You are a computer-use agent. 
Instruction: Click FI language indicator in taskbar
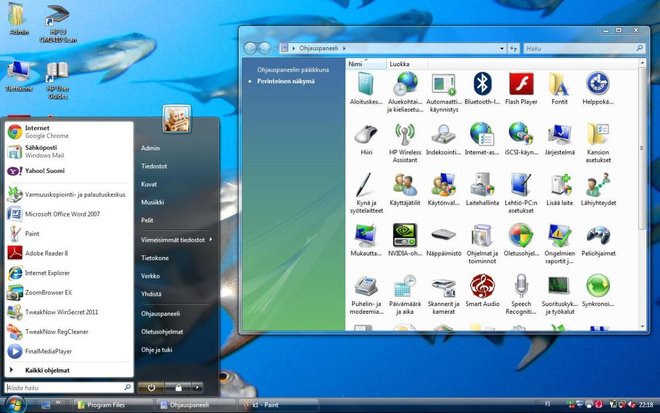[547, 404]
